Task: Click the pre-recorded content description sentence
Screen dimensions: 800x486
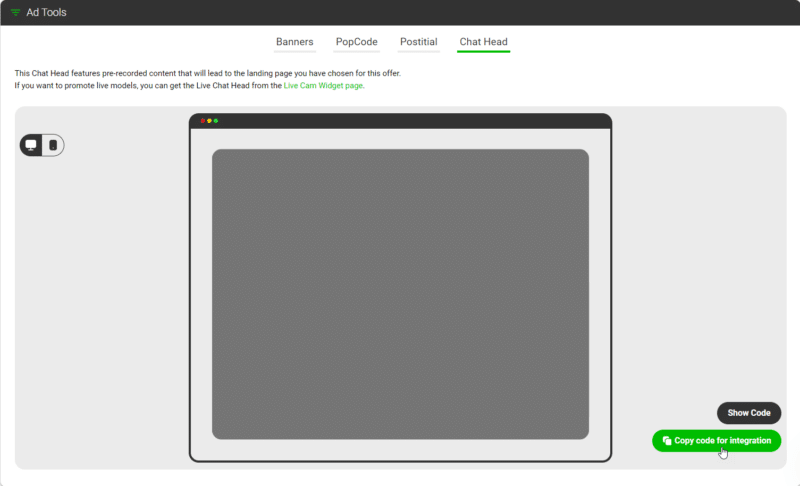Action: (222, 74)
